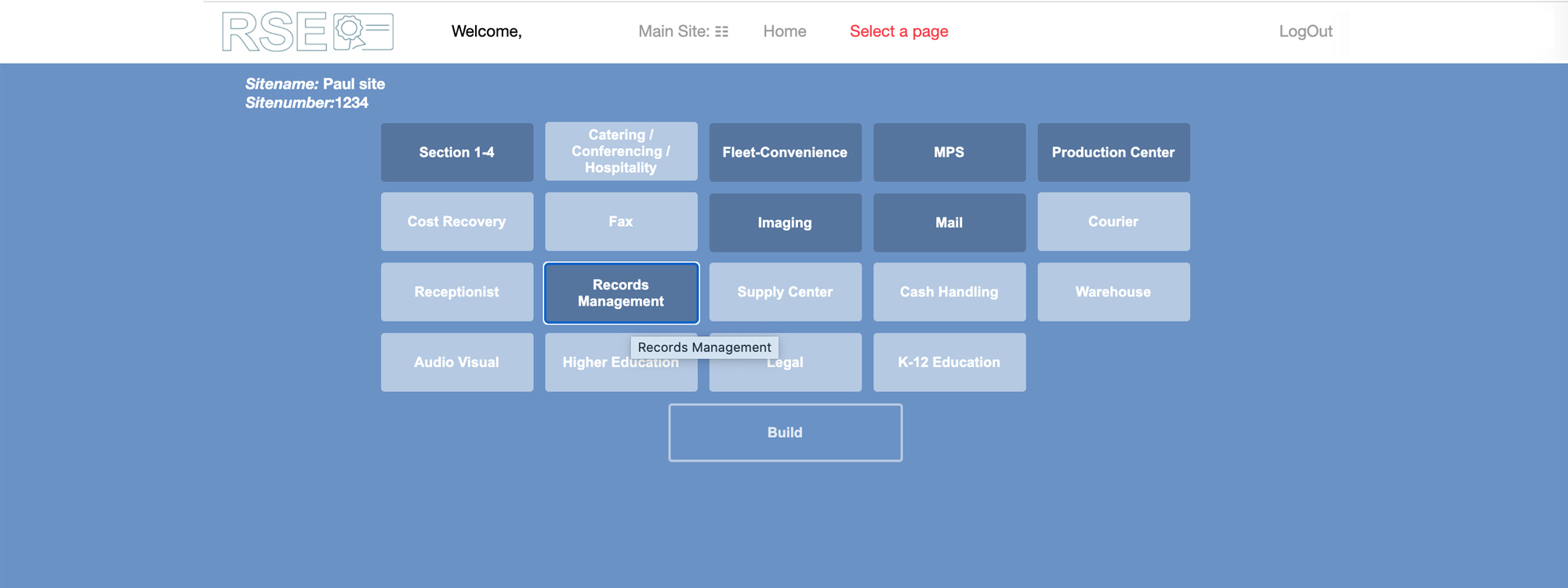Image resolution: width=1568 pixels, height=588 pixels.
Task: Pick the K-12 Education tile
Action: pos(949,362)
